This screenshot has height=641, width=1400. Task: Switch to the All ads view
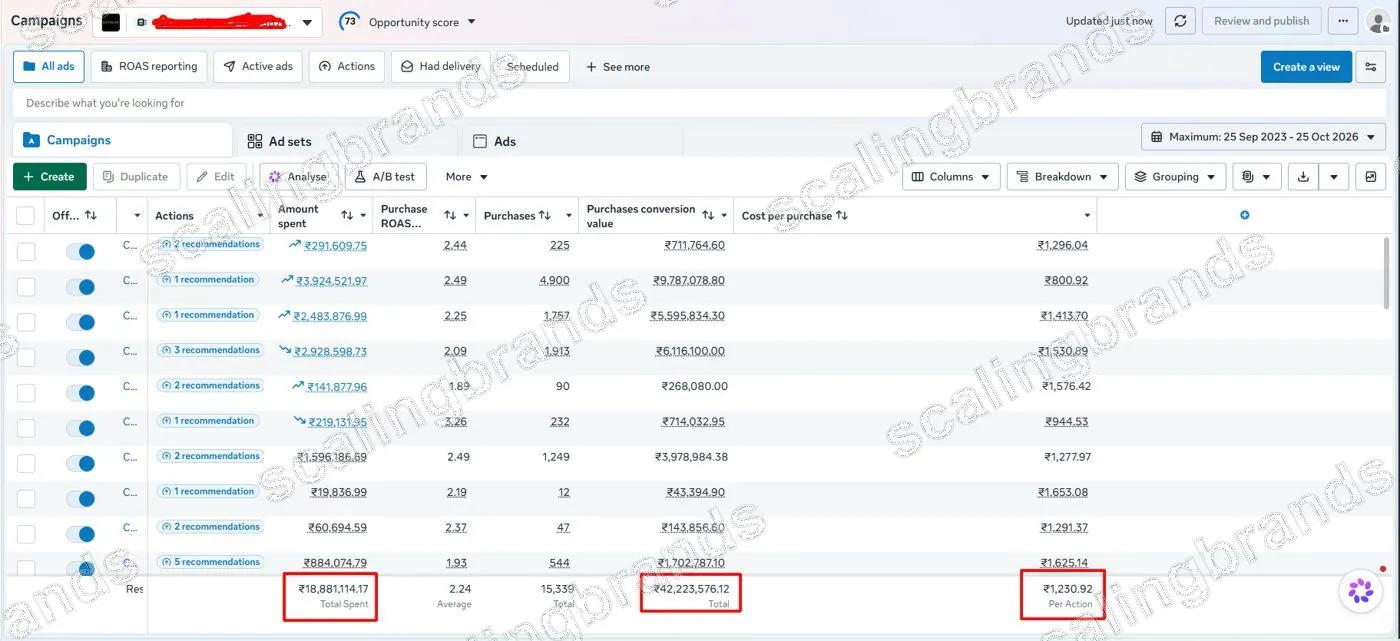click(x=49, y=67)
